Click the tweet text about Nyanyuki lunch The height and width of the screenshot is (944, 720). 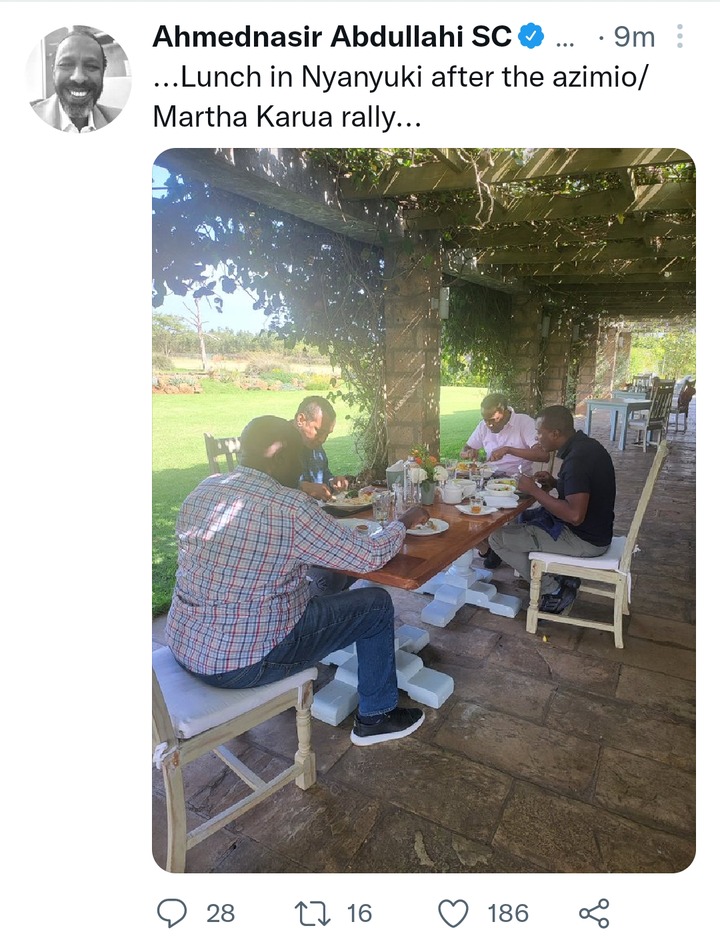[x=400, y=96]
